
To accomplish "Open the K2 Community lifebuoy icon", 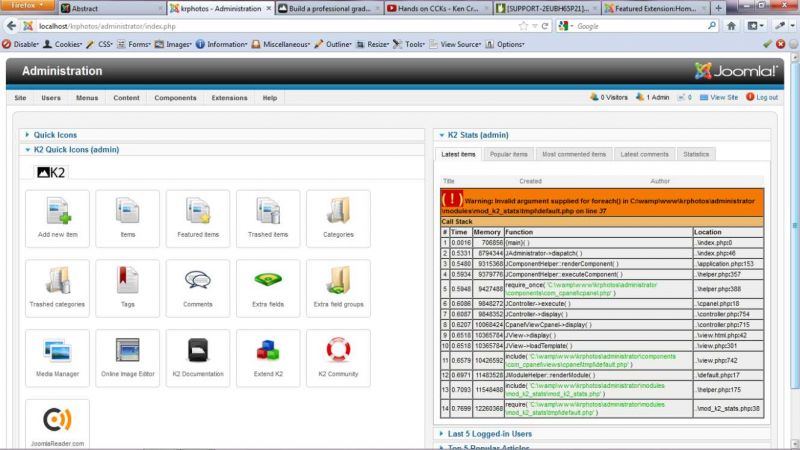I will click(338, 358).
